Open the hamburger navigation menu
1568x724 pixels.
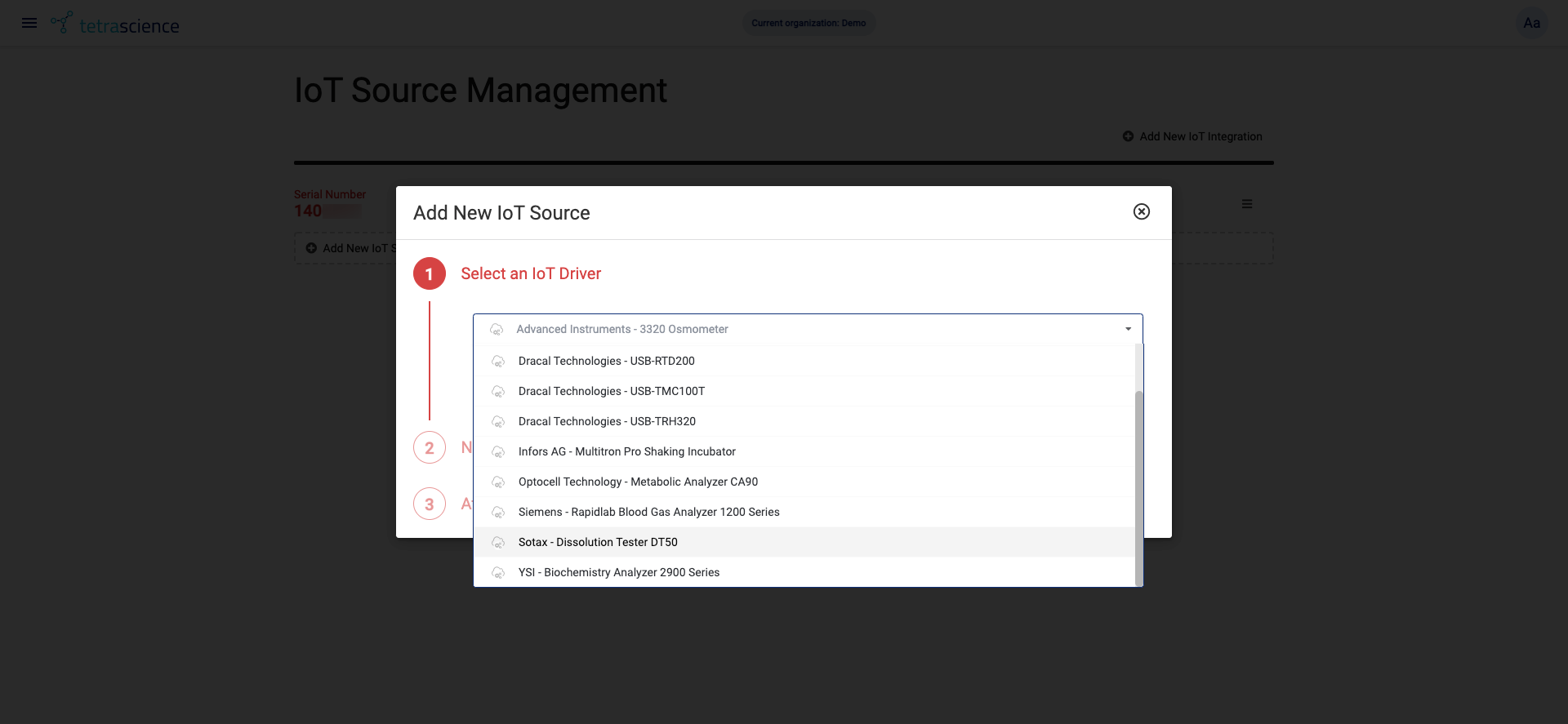pyautogui.click(x=29, y=23)
